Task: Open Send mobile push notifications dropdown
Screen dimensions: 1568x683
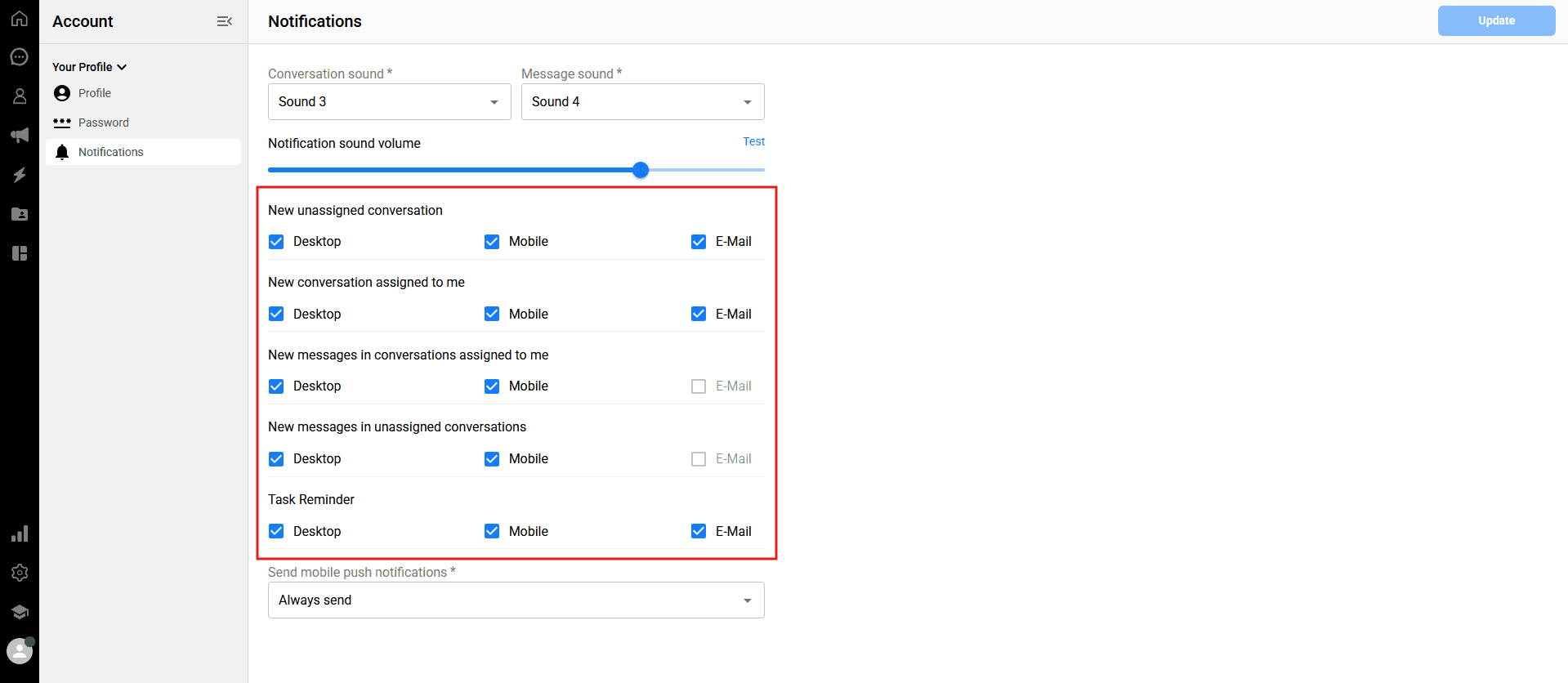Action: point(516,600)
